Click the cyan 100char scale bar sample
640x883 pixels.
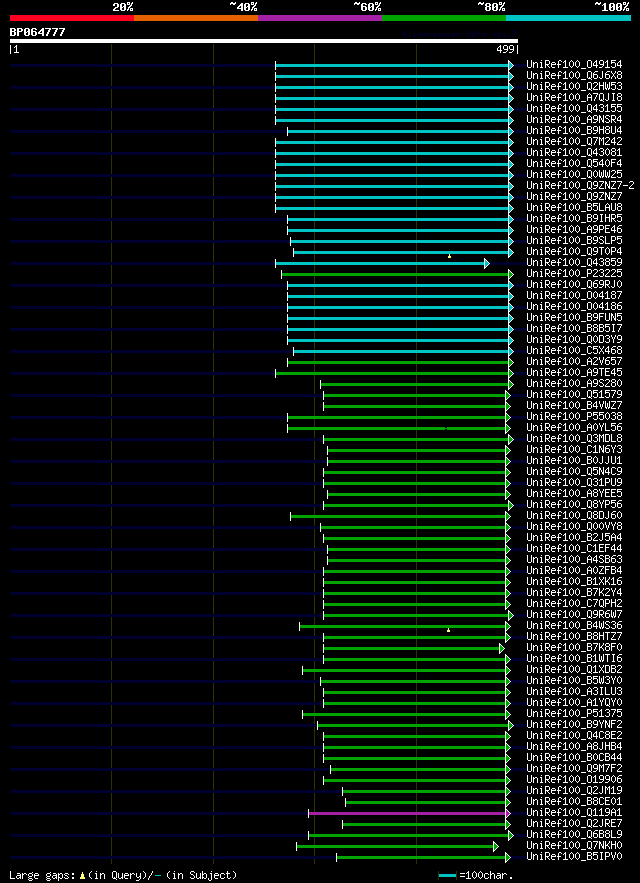(x=447, y=876)
